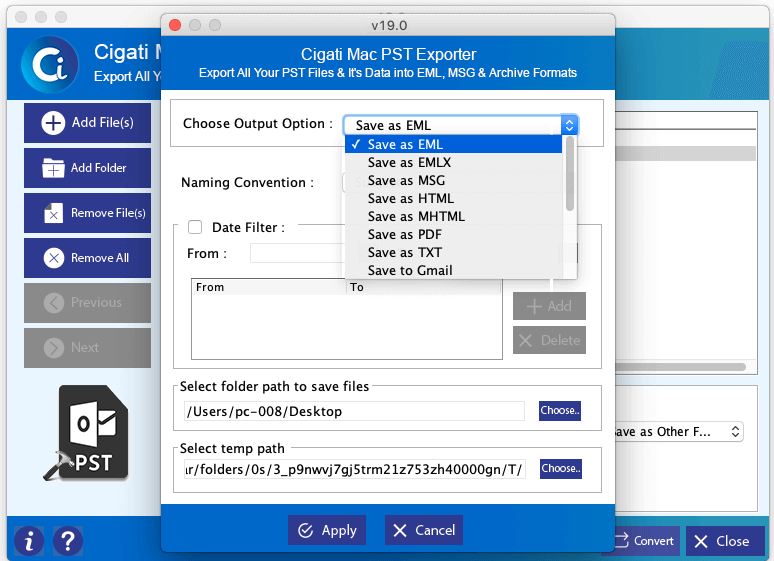Viewport: 774px width, 561px height.
Task: Click the To column header in table
Action: pyautogui.click(x=424, y=287)
